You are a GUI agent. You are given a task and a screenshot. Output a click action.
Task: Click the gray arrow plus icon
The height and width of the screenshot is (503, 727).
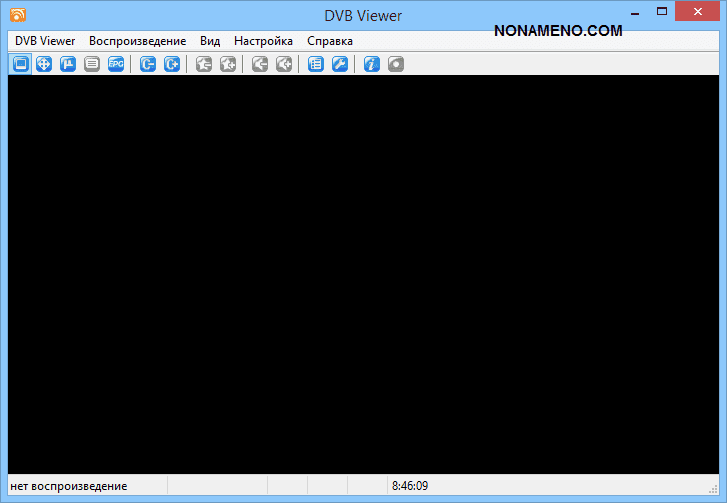pyautogui.click(x=284, y=64)
